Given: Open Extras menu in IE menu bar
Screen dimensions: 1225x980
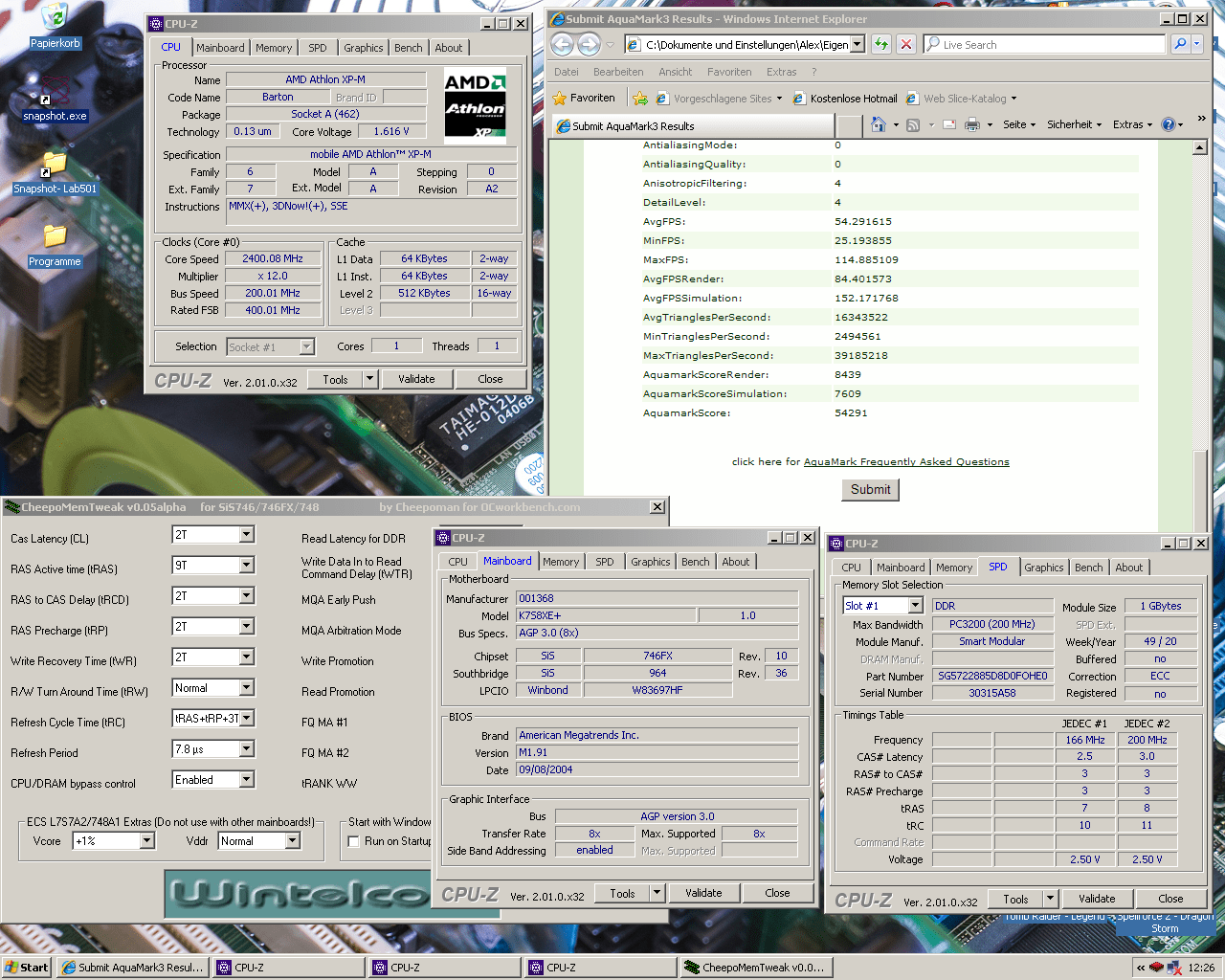Looking at the screenshot, I should coord(781,72).
